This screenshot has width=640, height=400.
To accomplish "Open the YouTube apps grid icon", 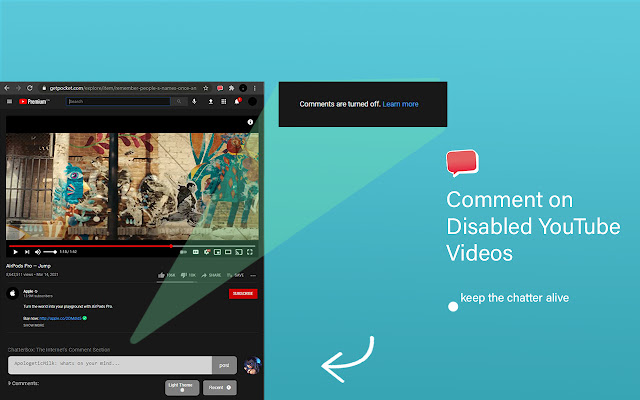I will 224,102.
